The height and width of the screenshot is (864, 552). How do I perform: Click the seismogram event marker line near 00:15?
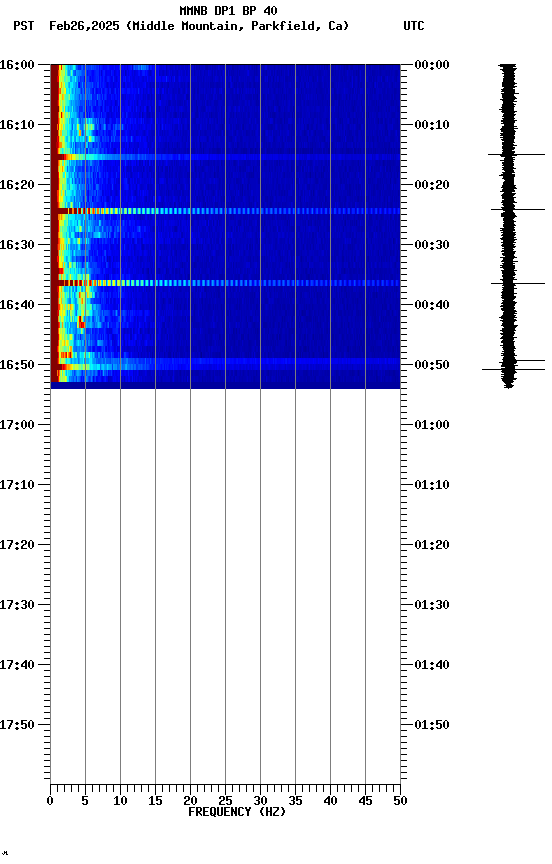coord(516,155)
